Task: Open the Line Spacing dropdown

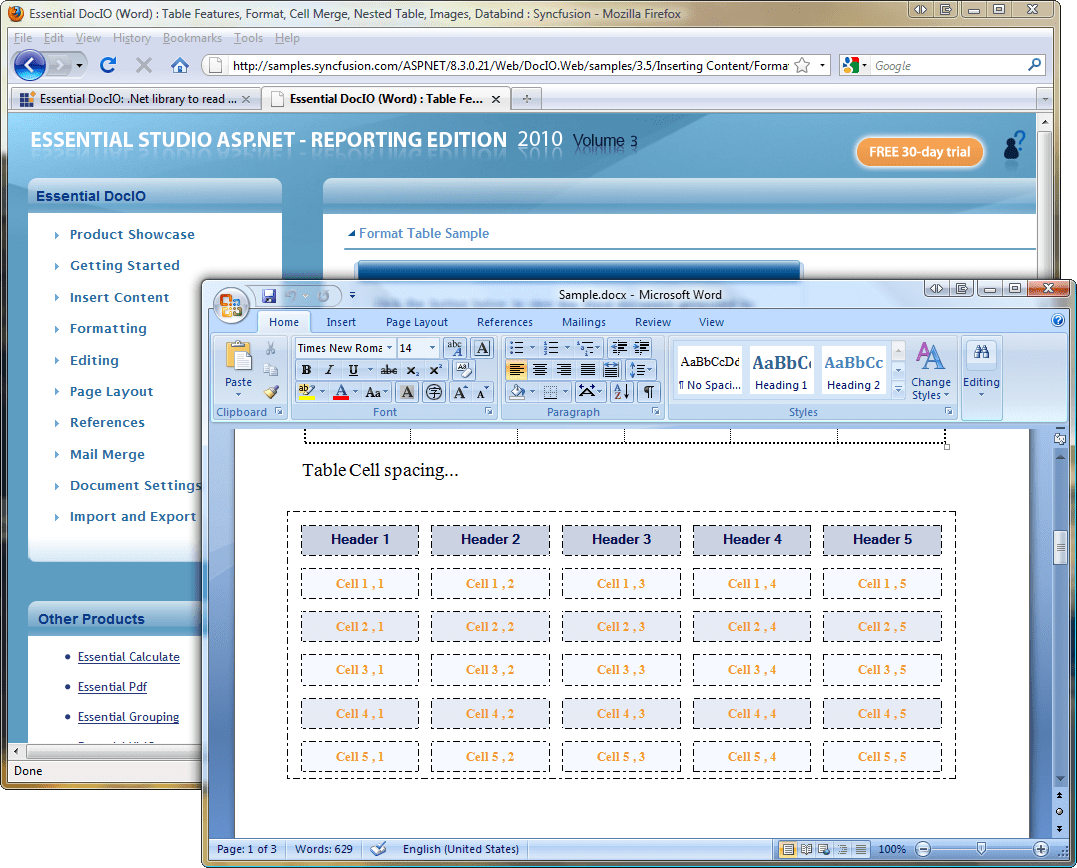Action: tap(640, 370)
